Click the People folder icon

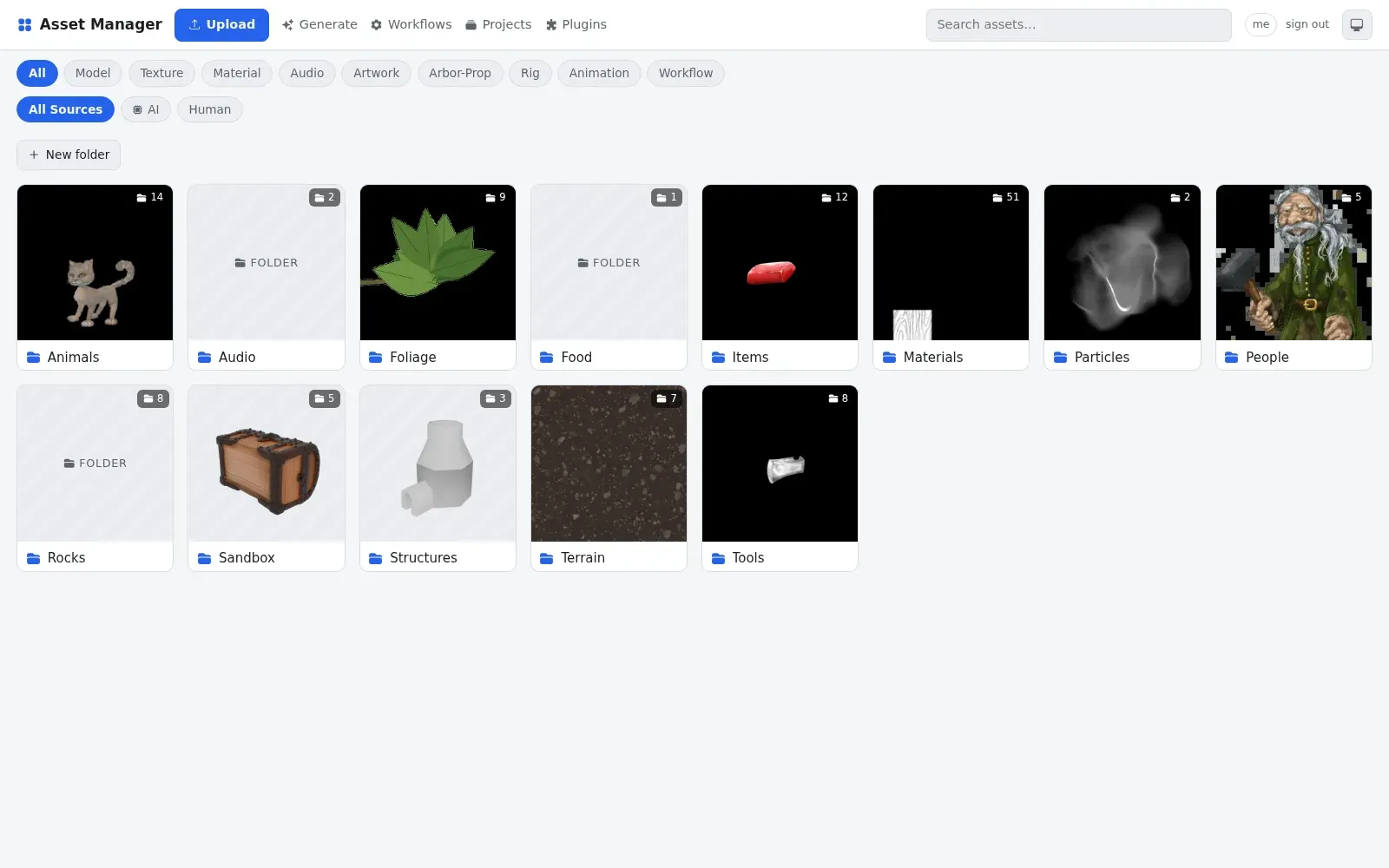[1231, 357]
